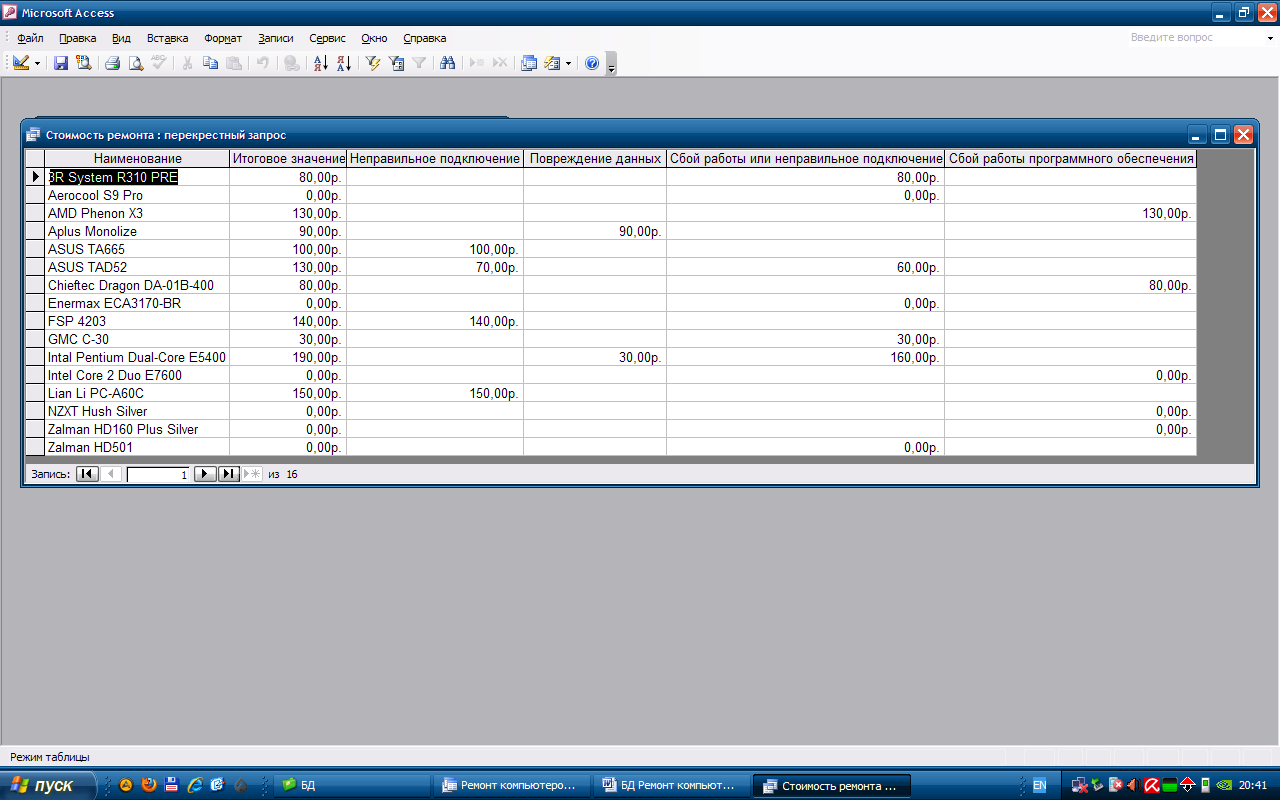Go to next record button
The width and height of the screenshot is (1280, 800).
(205, 474)
